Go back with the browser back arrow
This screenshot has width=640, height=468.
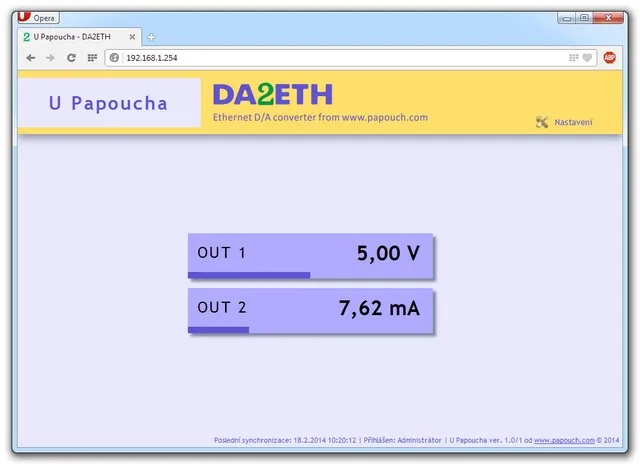click(x=31, y=58)
